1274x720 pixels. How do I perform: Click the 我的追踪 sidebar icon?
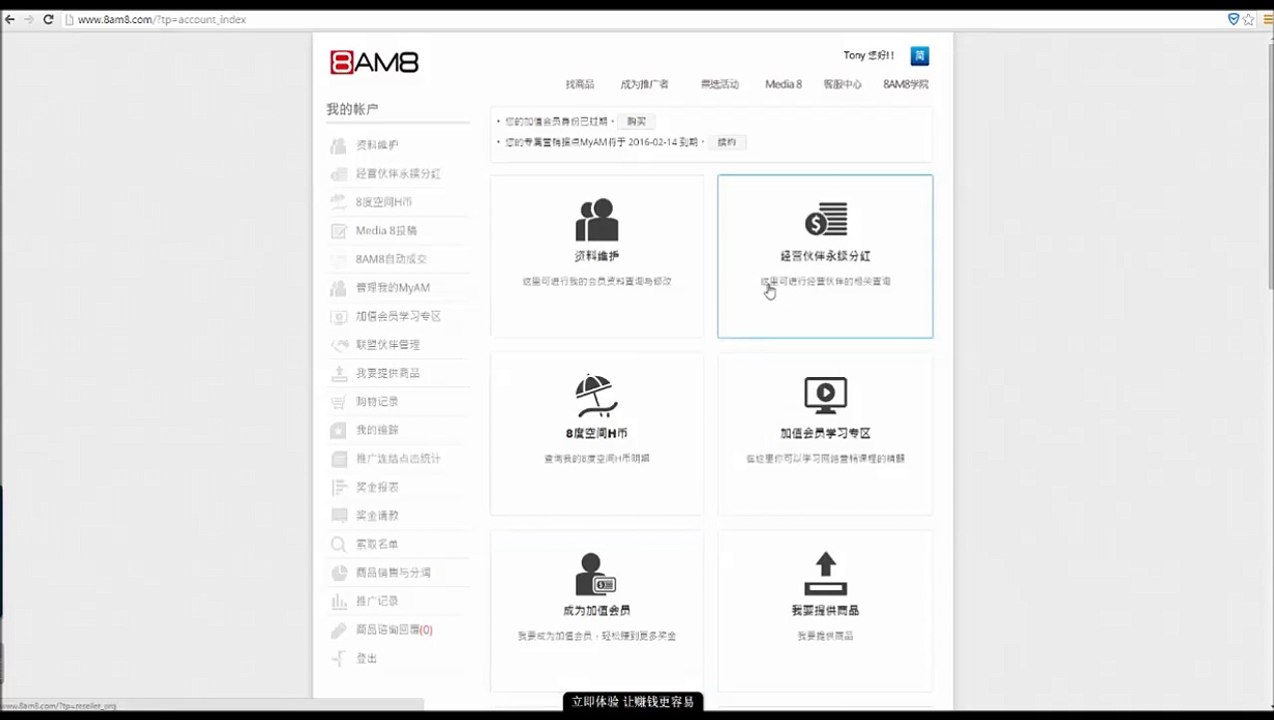[338, 430]
